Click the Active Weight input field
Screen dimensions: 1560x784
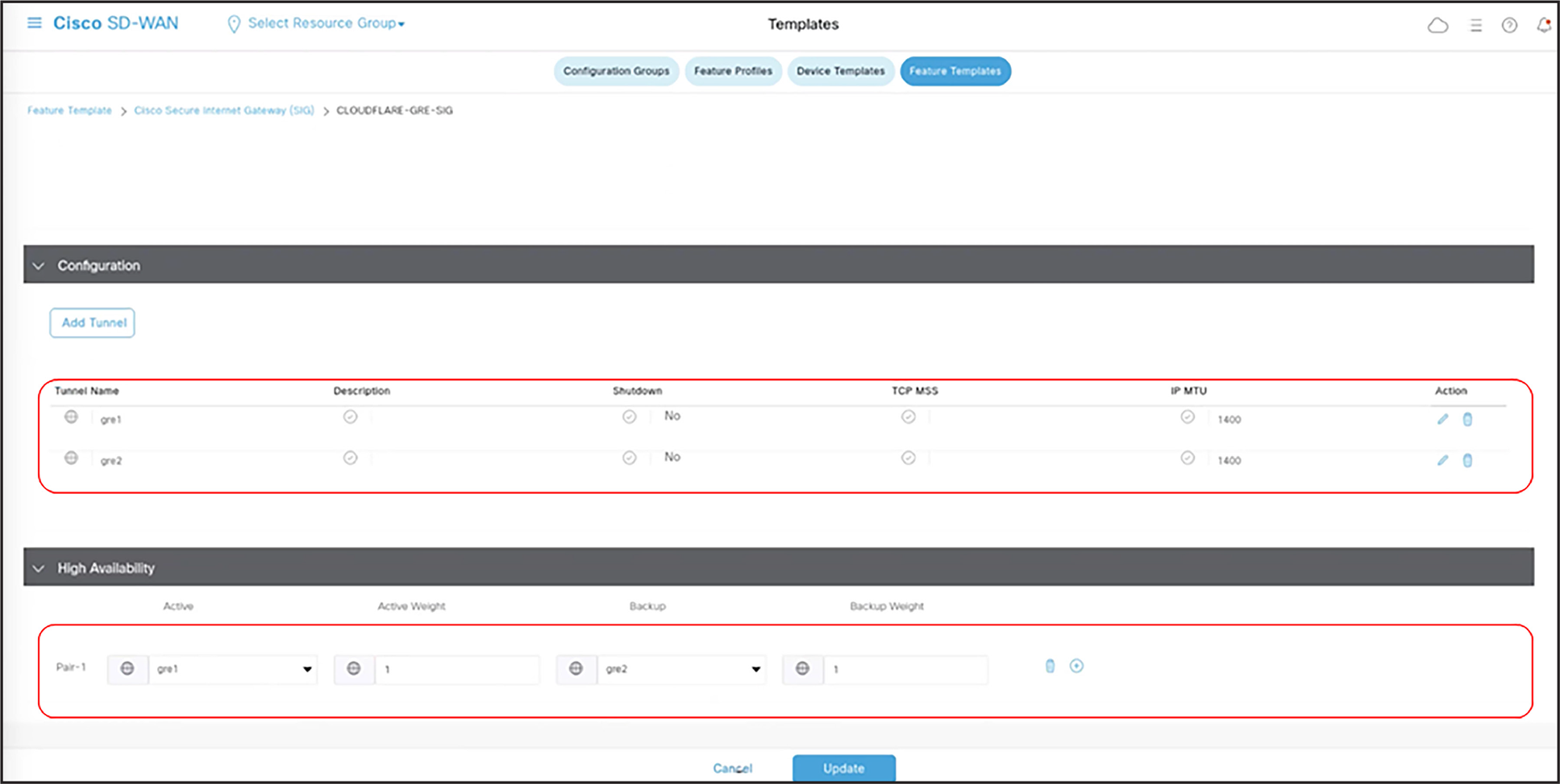click(x=457, y=669)
